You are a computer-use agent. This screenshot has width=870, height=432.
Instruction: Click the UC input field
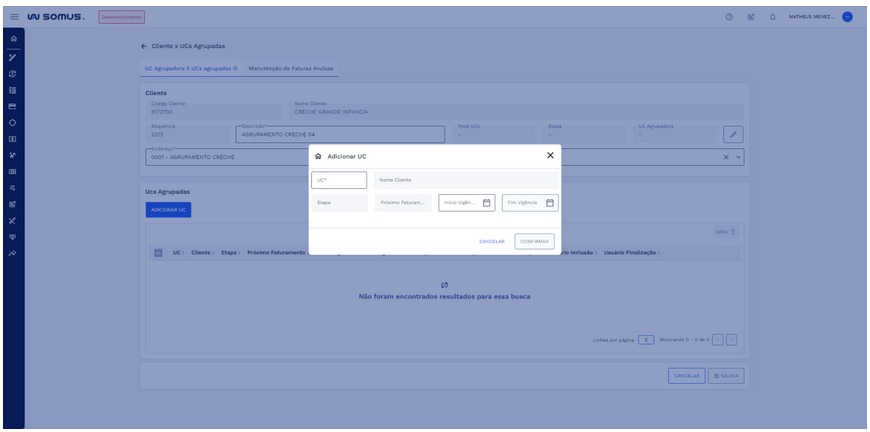tap(339, 180)
